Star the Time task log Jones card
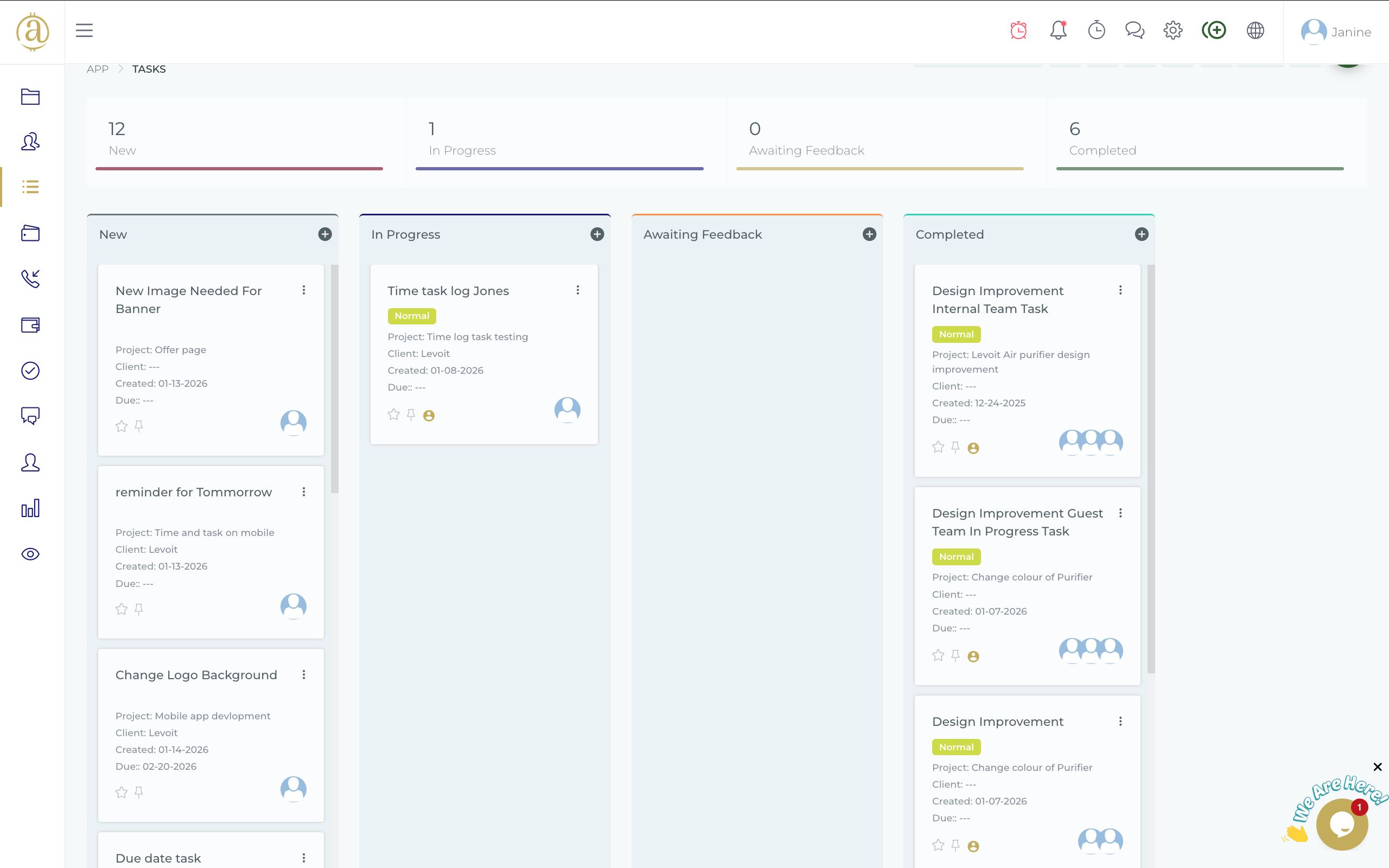This screenshot has width=1389, height=868. (x=393, y=414)
